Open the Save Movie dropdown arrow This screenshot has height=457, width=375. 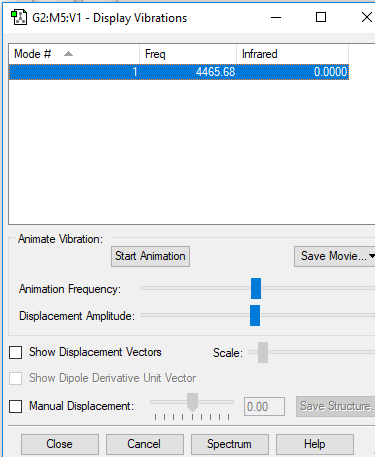(372, 256)
